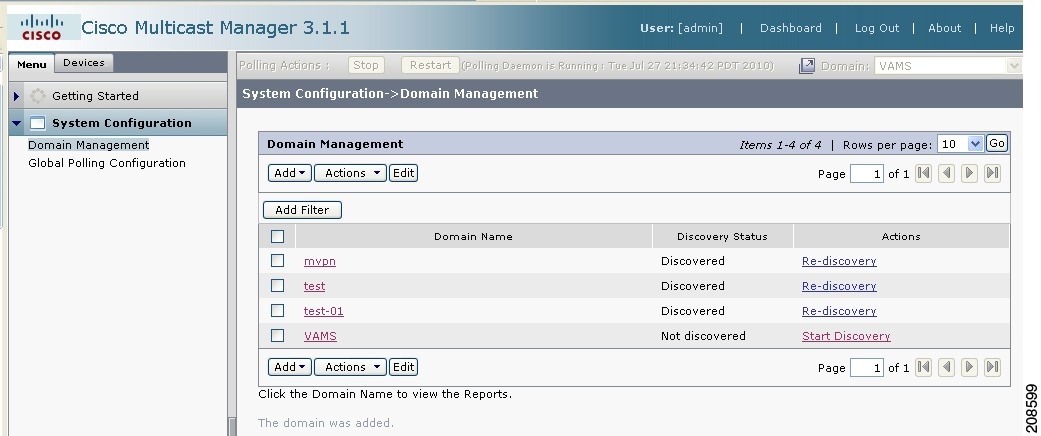Click the top Edit button
This screenshot has width=1041, height=436.
[403, 173]
